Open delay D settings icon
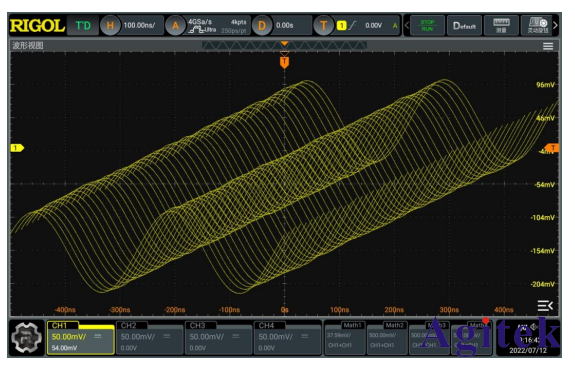This screenshot has width=575, height=365. tap(261, 26)
